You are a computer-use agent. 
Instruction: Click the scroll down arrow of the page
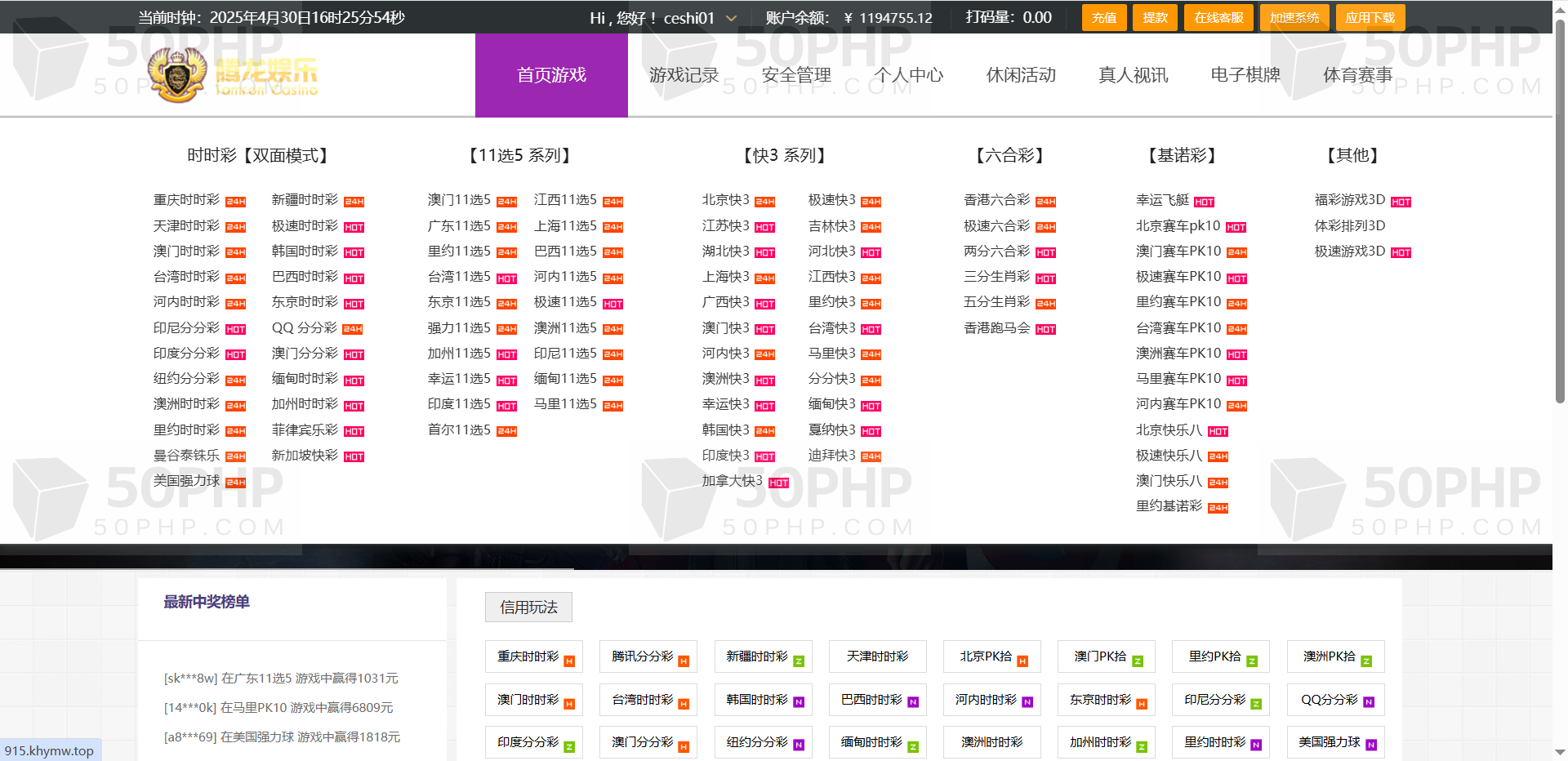[x=1560, y=753]
